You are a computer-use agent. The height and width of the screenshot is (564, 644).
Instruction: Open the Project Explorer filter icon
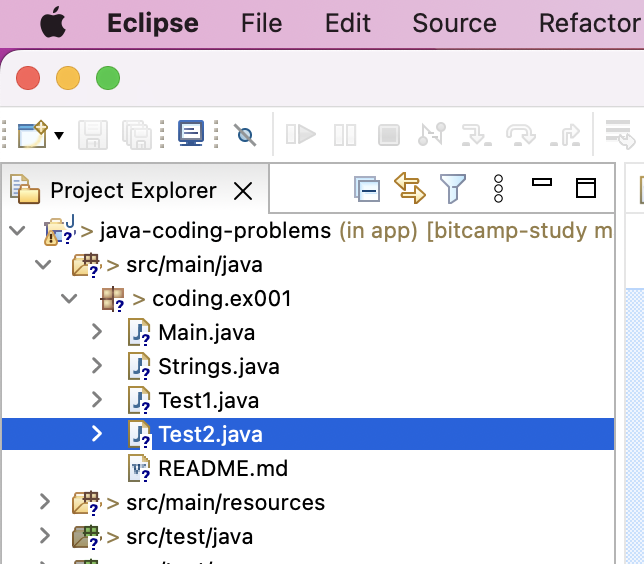(x=453, y=189)
